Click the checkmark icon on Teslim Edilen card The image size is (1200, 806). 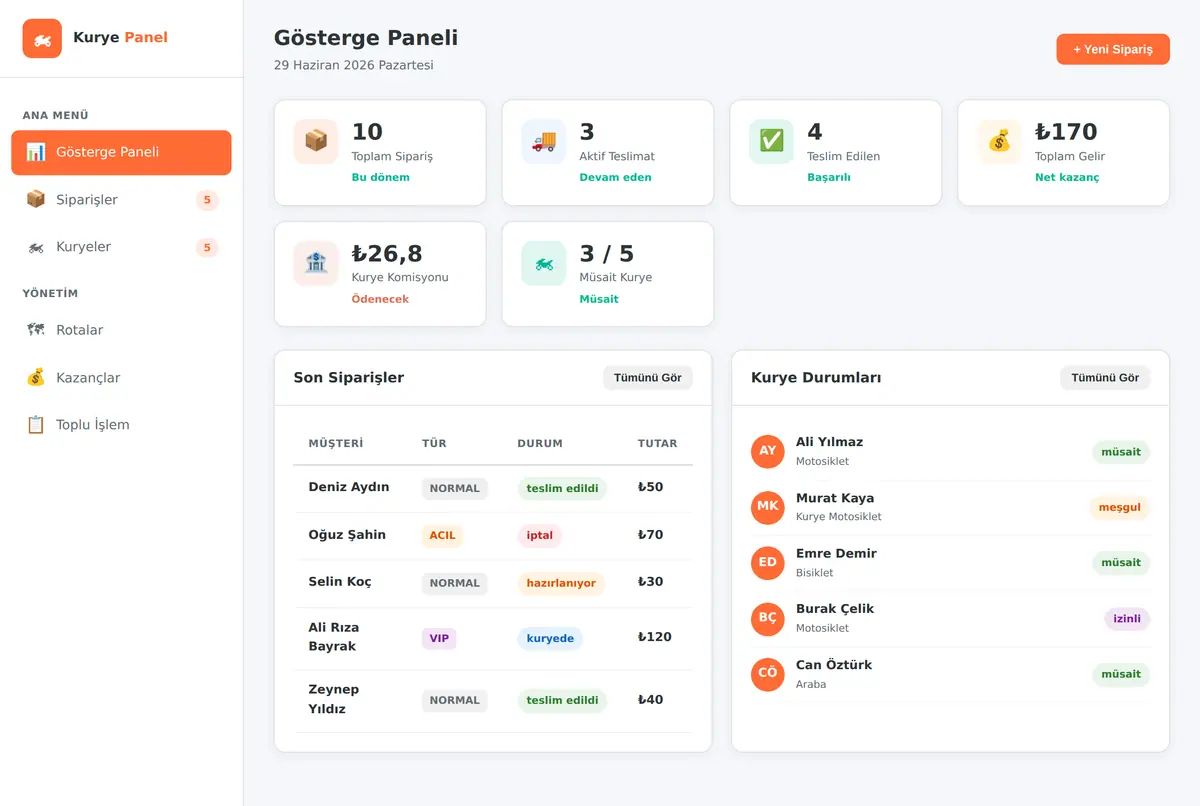pos(772,142)
